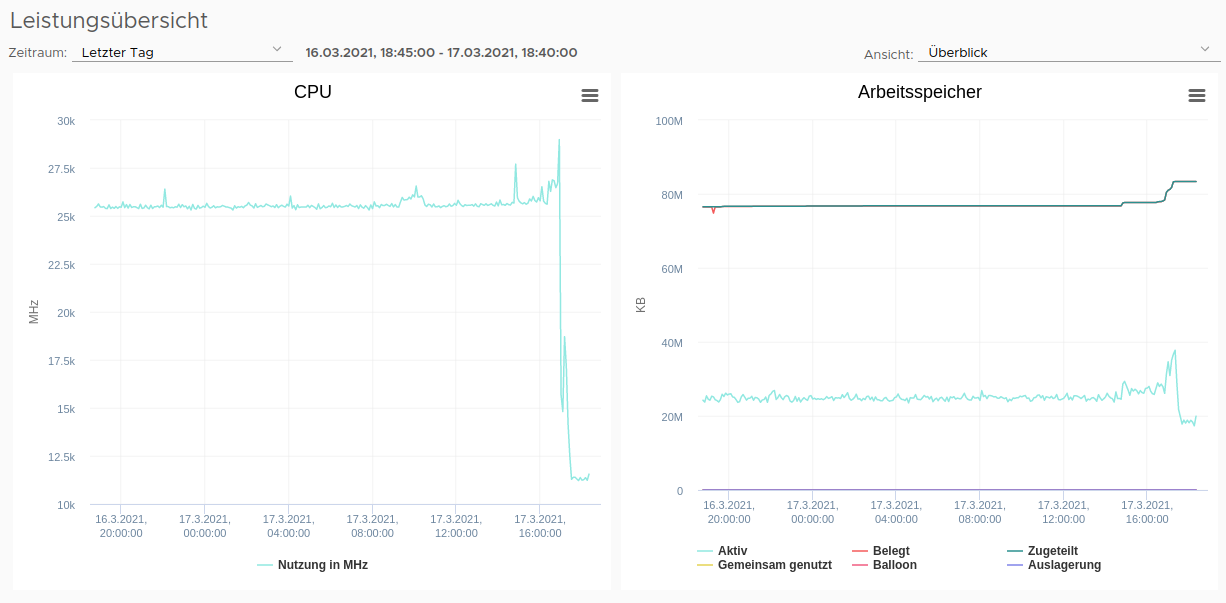This screenshot has height=603, width=1226.
Task: Click the Leistungsübersicht page heading
Action: pyautogui.click(x=109, y=20)
